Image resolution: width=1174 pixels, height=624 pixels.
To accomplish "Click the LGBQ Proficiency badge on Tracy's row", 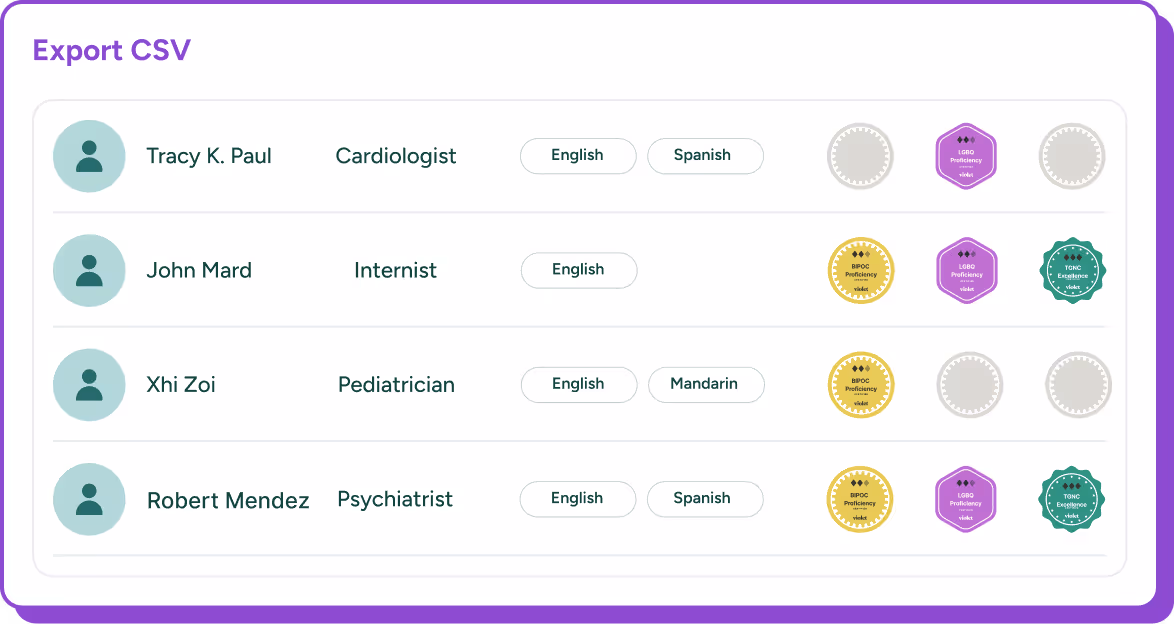I will click(x=966, y=156).
